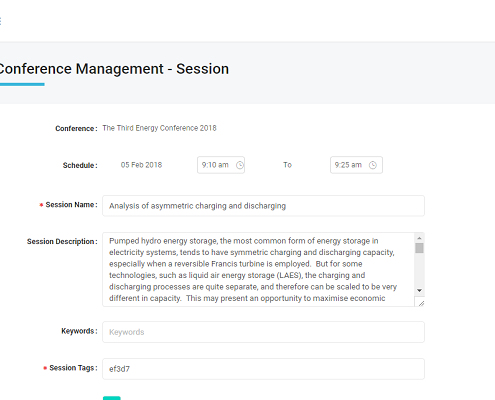Click The Third Energy Conference 2018 text
This screenshot has width=495, height=400.
pos(159,128)
